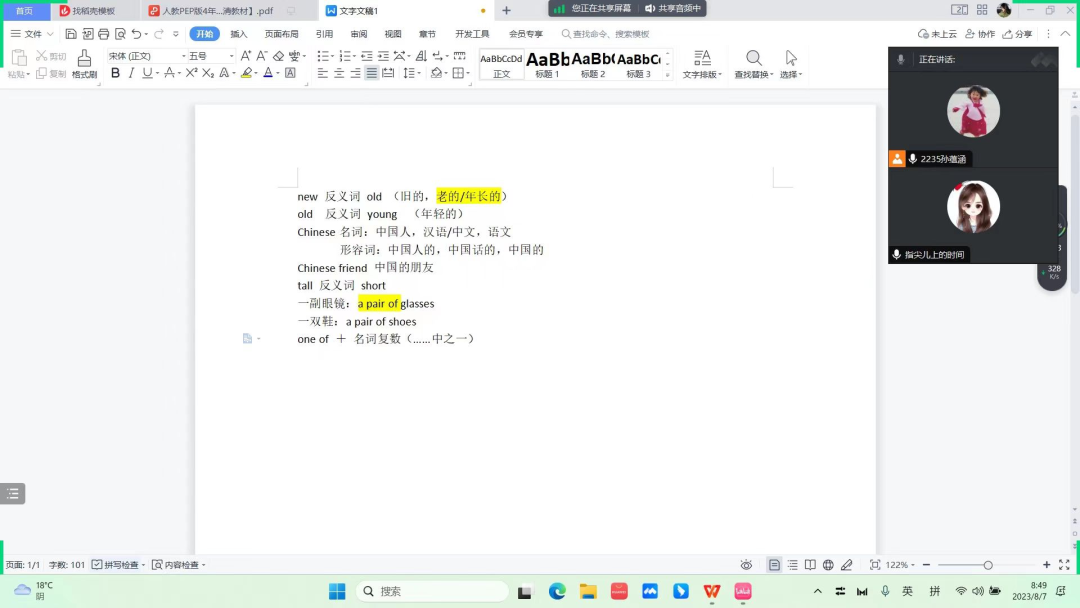Click the italic I icon
This screenshot has height=608, width=1080.
(132, 73)
